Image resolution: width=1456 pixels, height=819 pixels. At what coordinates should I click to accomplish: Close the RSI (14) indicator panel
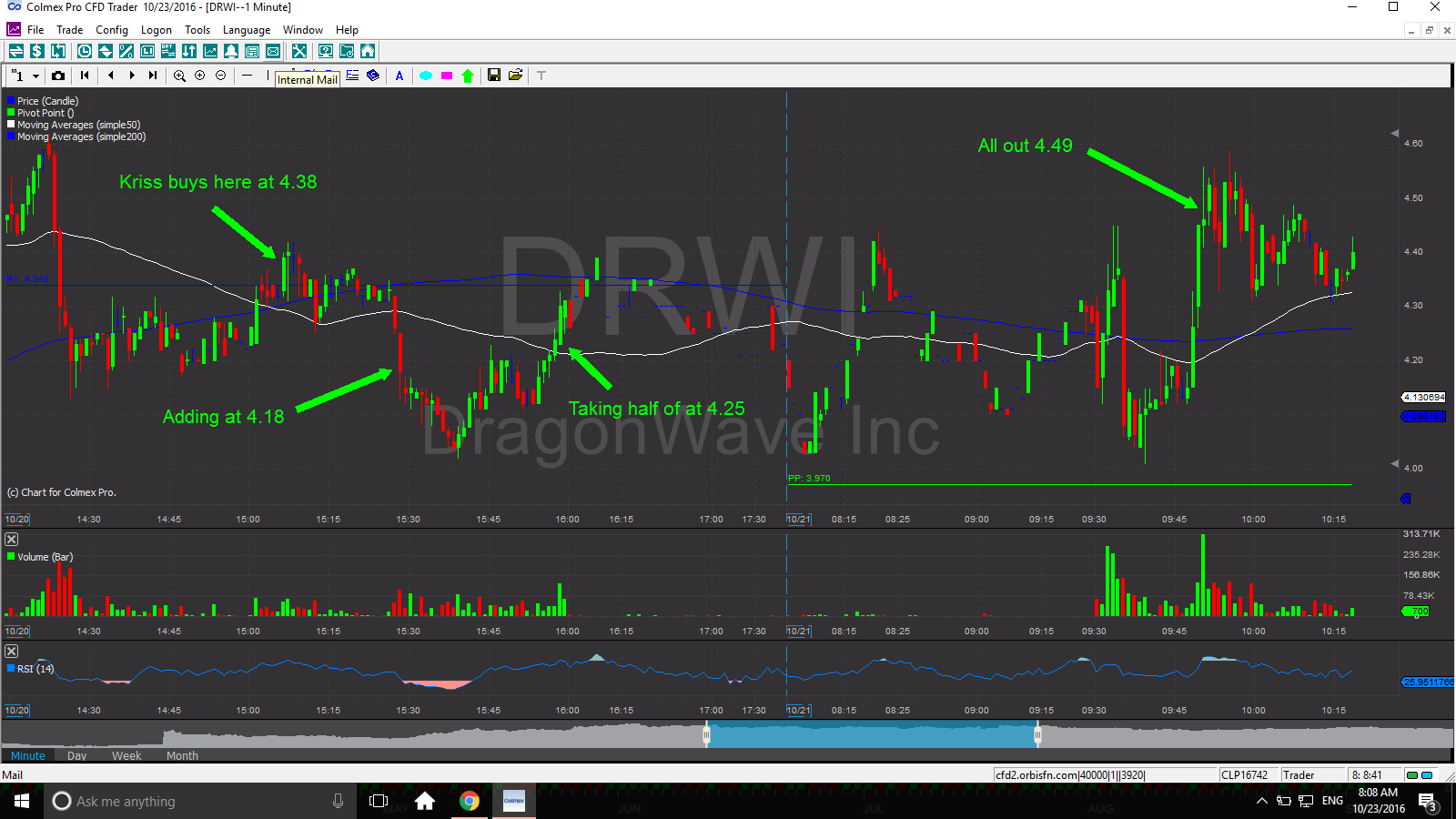coord(12,652)
